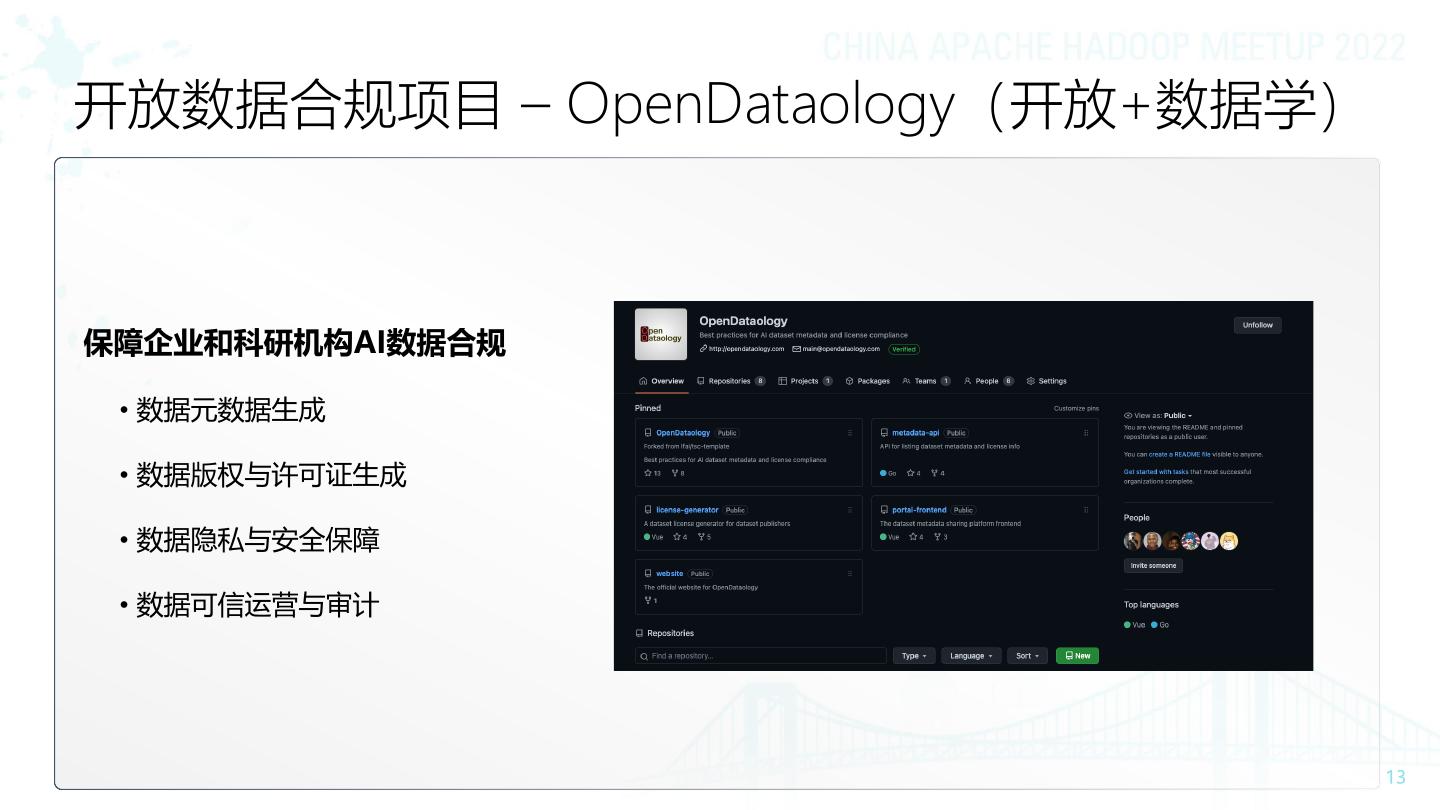
Task: Click the fork count on website card
Action: click(x=651, y=601)
